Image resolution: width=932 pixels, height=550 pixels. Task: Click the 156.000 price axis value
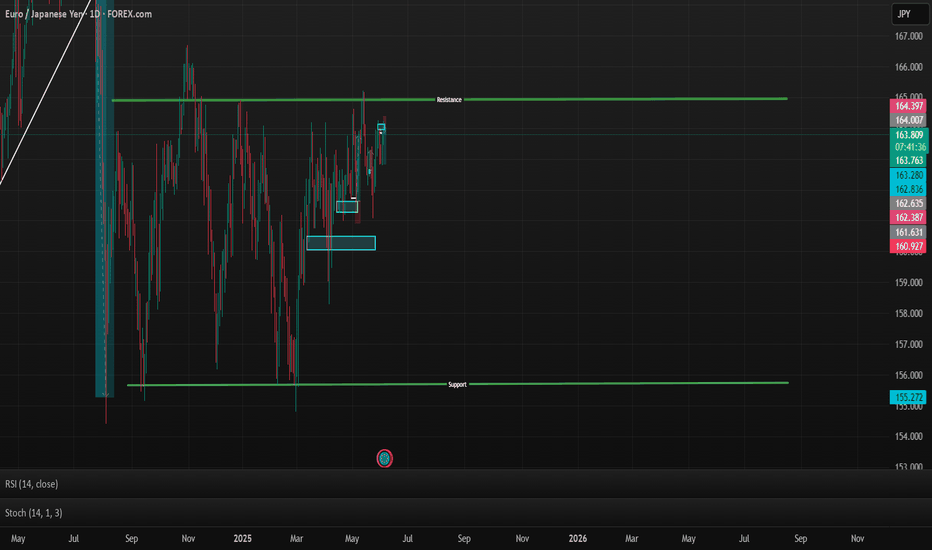pos(909,375)
